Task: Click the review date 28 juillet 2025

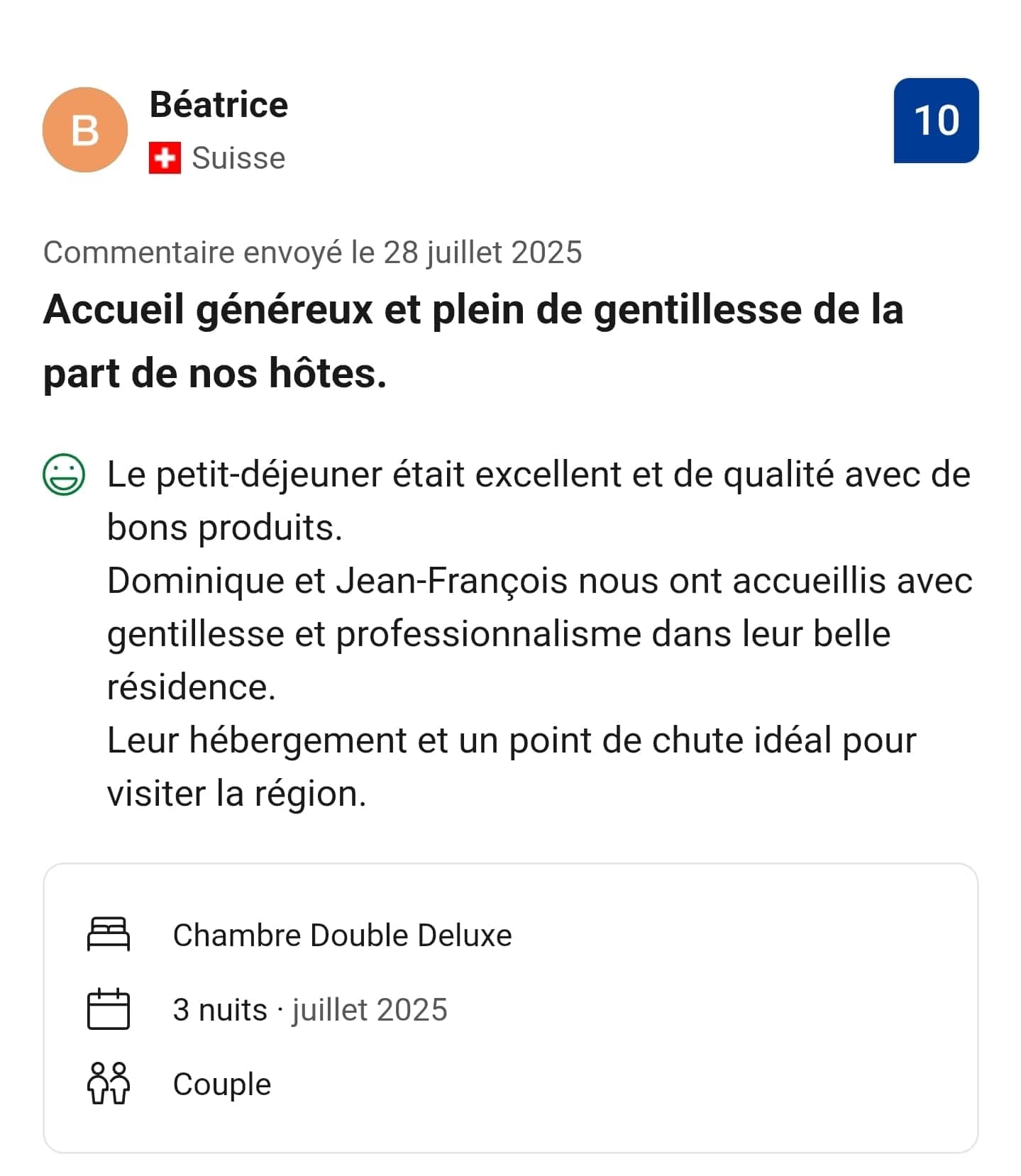Action: click(482, 253)
